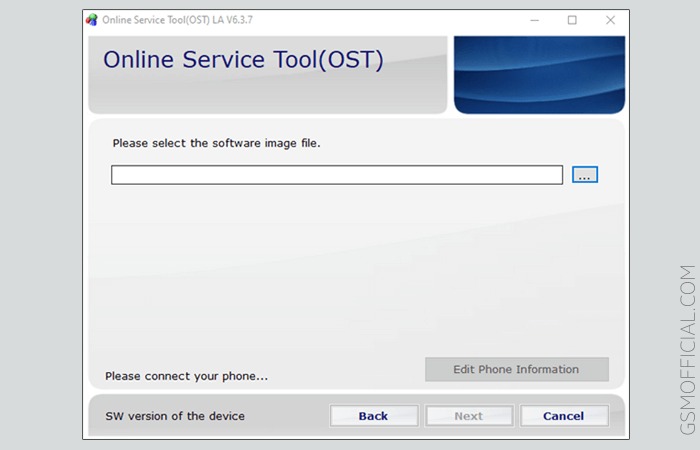Click 'Please select the software image file.' text
The width and height of the screenshot is (700, 450).
(x=217, y=143)
